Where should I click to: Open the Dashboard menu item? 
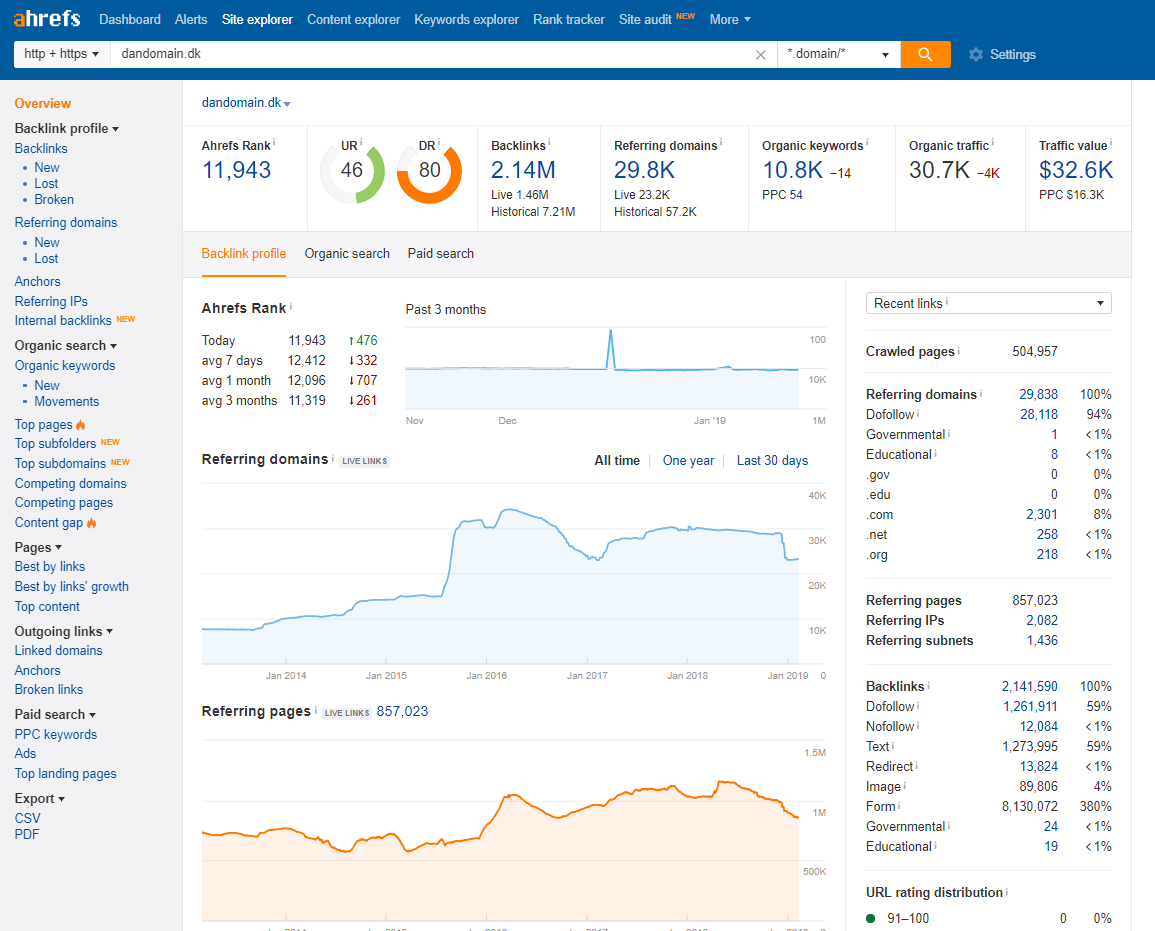click(130, 20)
